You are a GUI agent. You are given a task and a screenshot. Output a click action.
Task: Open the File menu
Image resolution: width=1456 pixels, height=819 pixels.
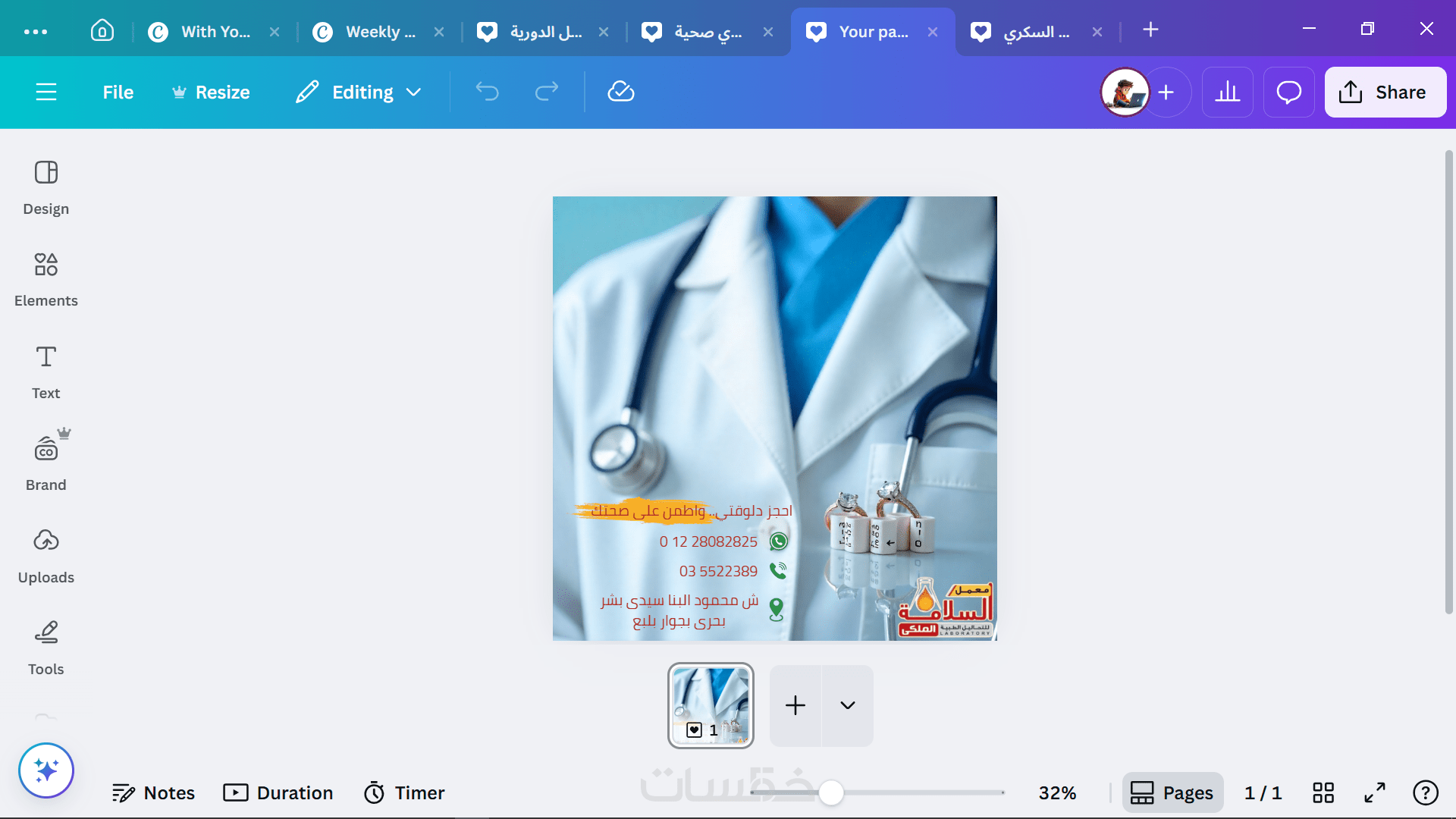click(118, 92)
